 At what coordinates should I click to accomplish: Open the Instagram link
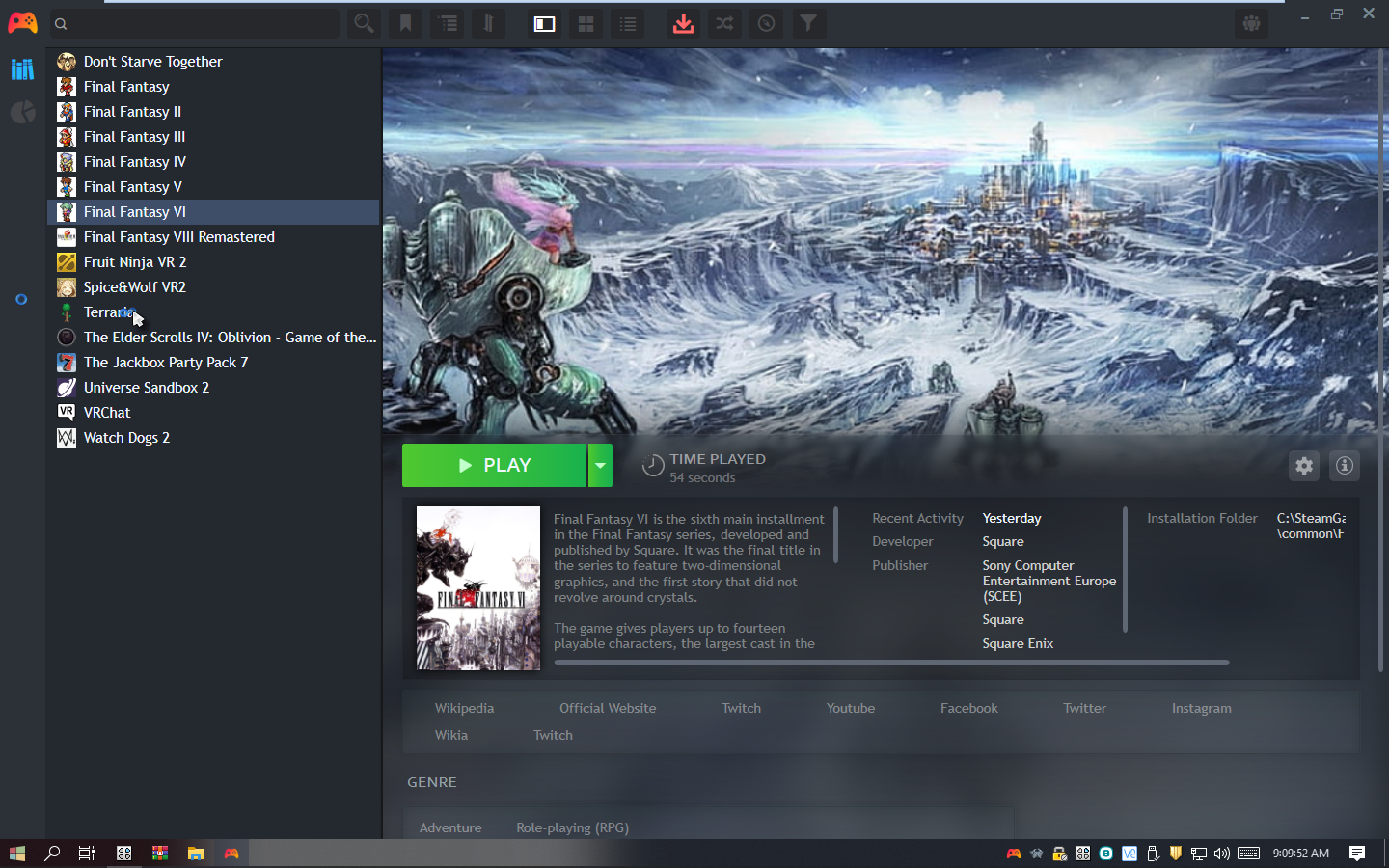[x=1202, y=708]
